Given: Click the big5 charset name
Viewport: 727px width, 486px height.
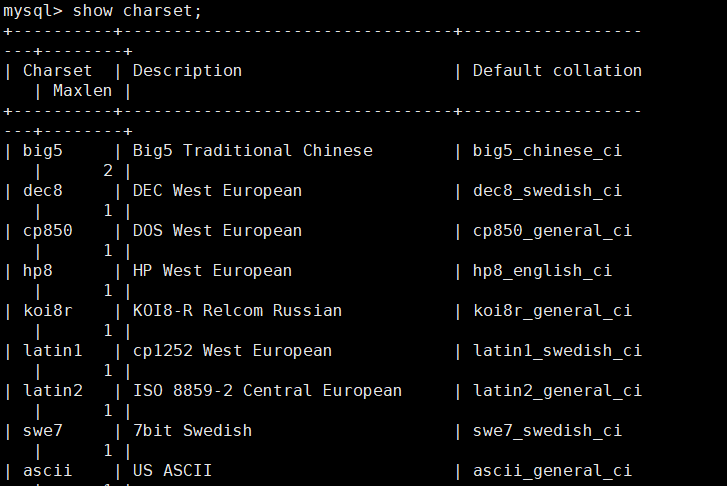Looking at the screenshot, I should click(42, 151).
